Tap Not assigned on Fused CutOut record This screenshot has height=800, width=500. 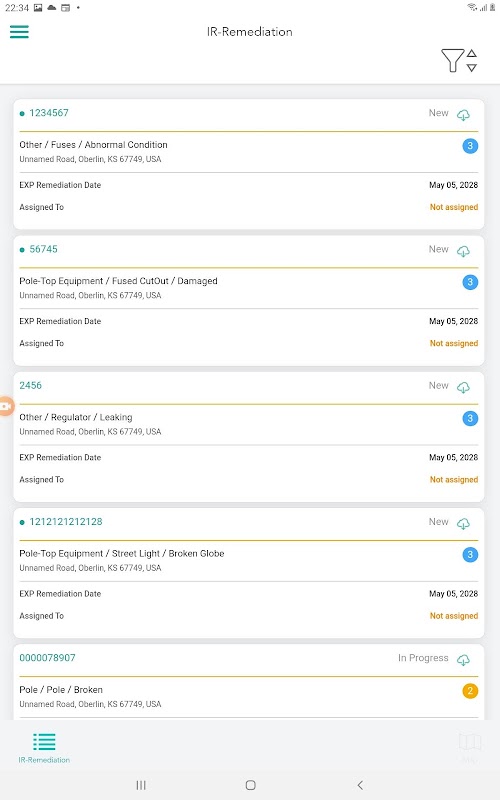454,343
